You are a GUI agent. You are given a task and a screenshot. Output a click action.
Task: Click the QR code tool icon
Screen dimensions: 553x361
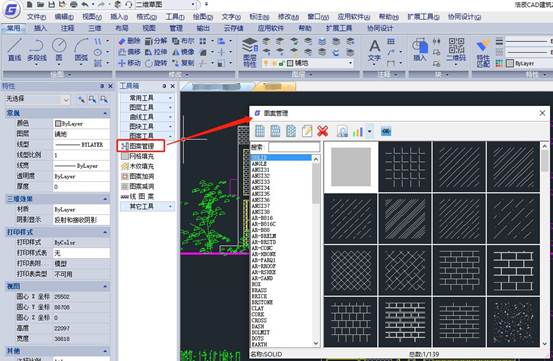point(456,50)
